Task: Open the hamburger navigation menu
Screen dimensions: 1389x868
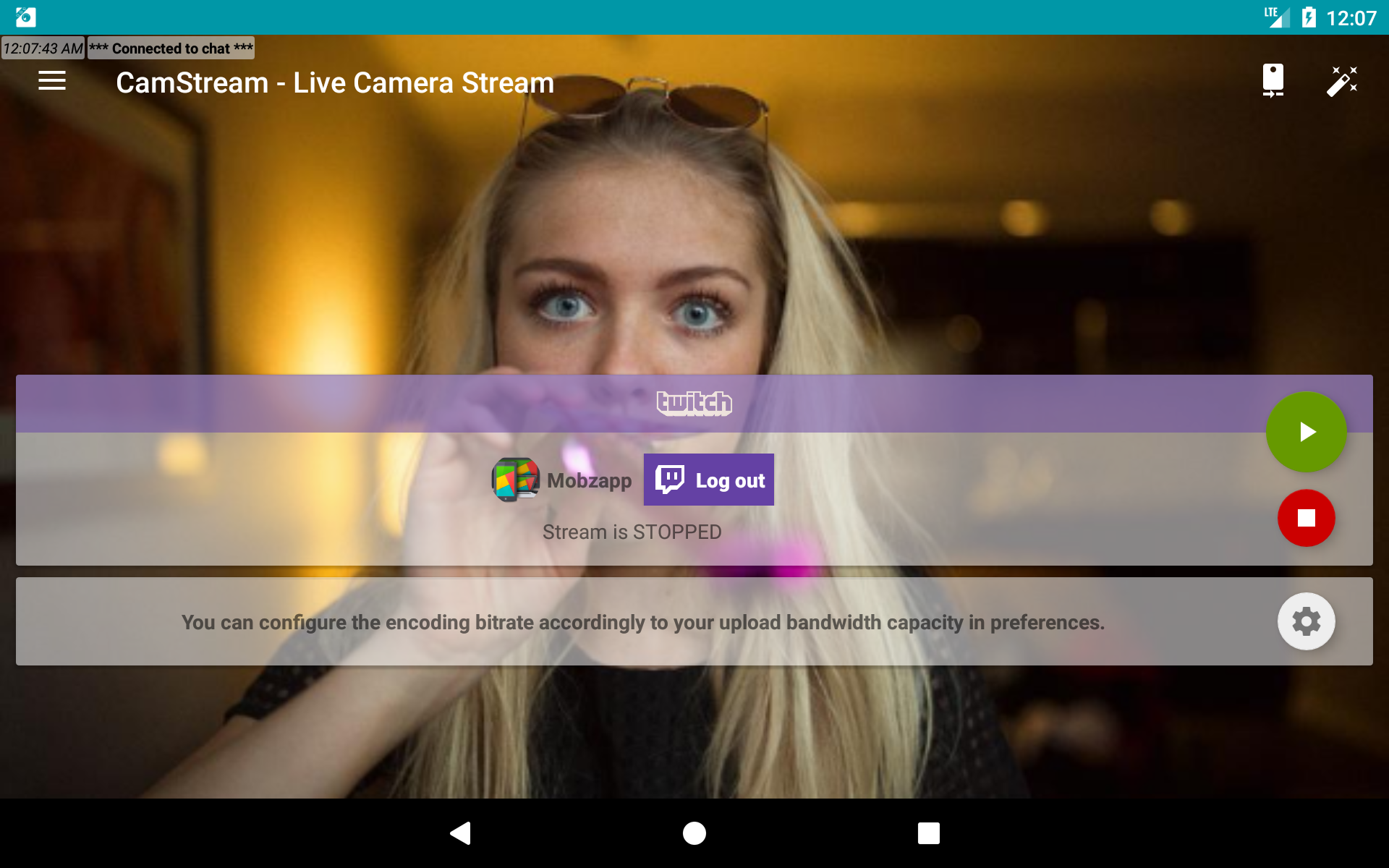Action: tap(52, 81)
